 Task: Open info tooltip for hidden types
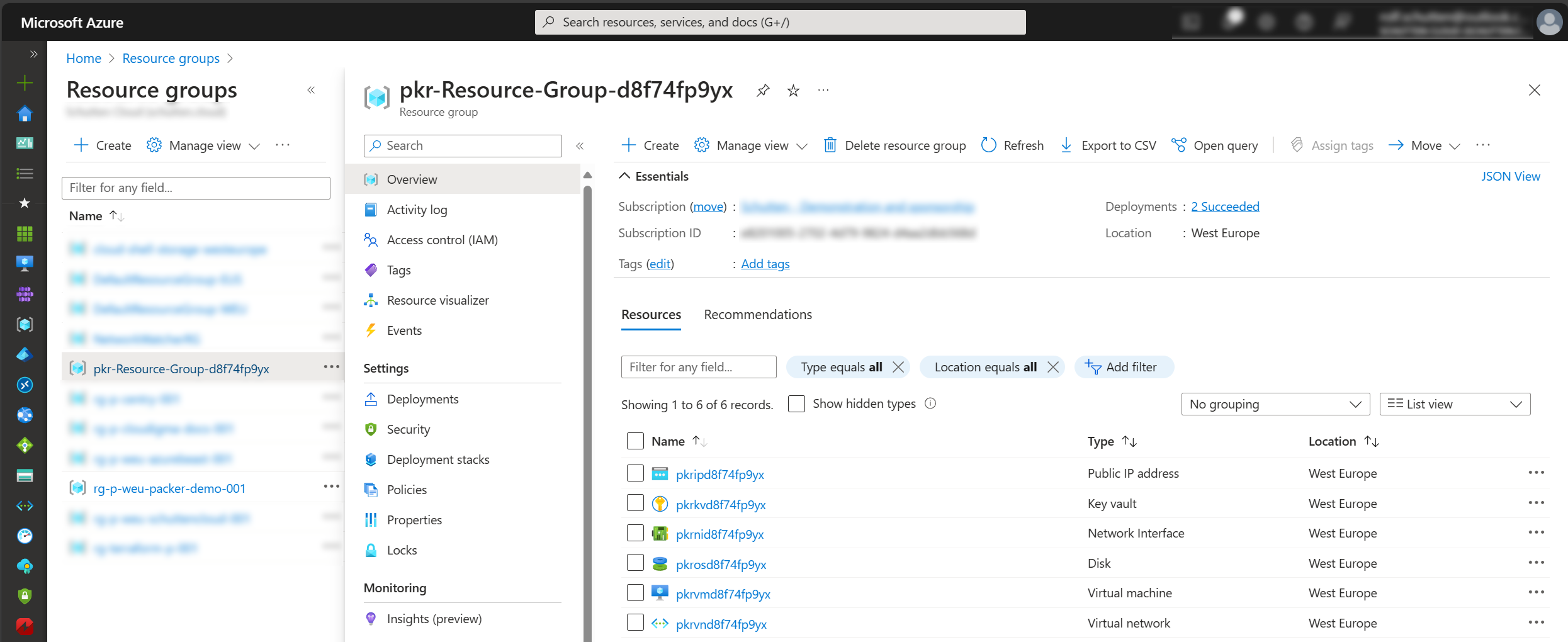[x=930, y=403]
